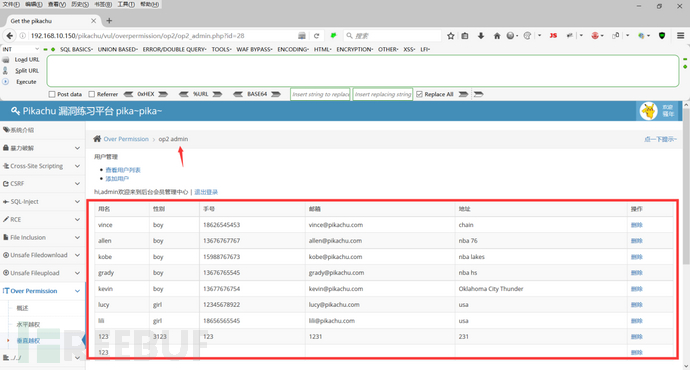Image resolution: width=690 pixels, height=370 pixels.
Task: Reload the page with refresh icon
Action: pos(316,36)
